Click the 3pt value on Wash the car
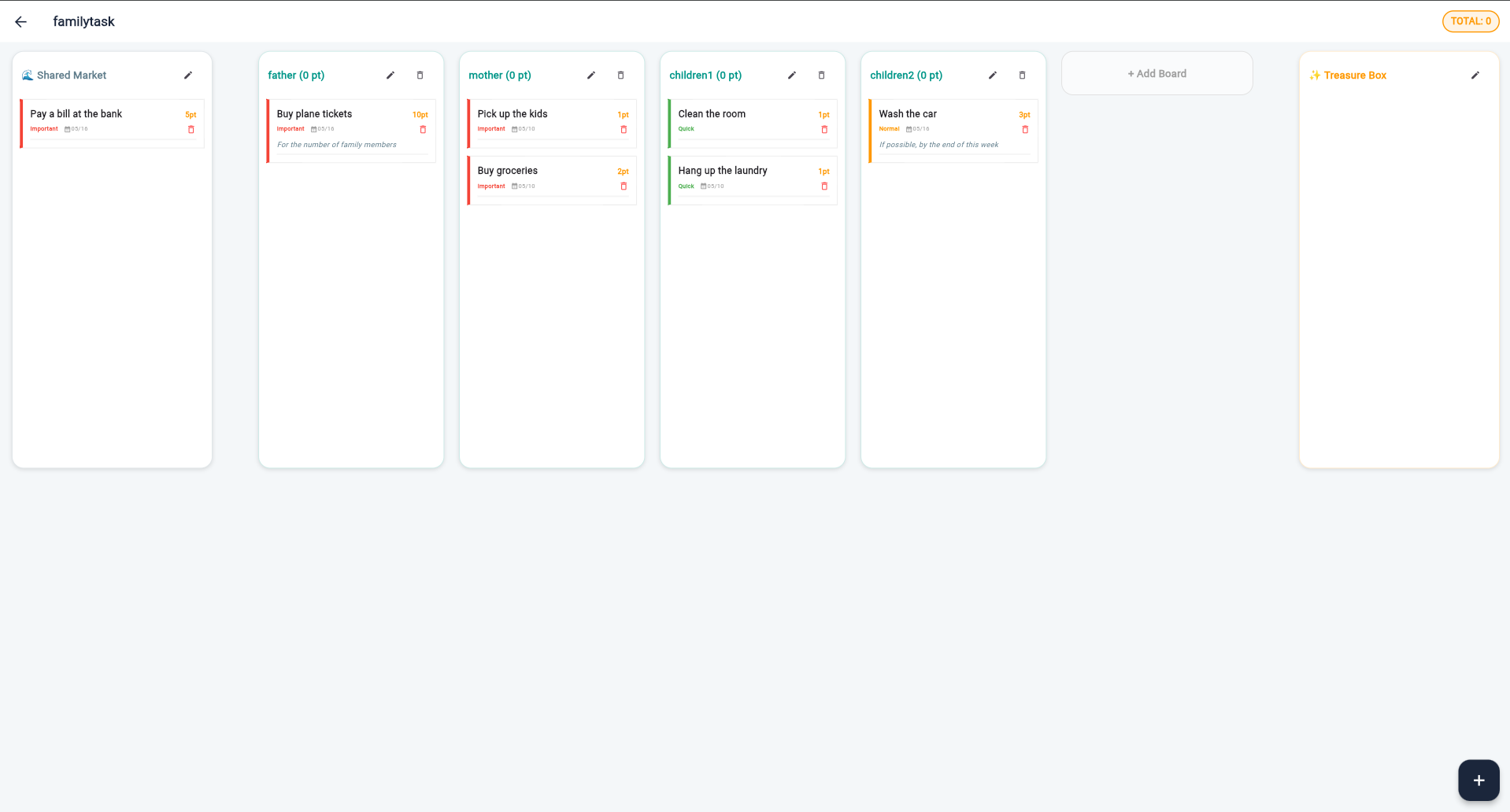This screenshot has width=1510, height=812. tap(1024, 115)
